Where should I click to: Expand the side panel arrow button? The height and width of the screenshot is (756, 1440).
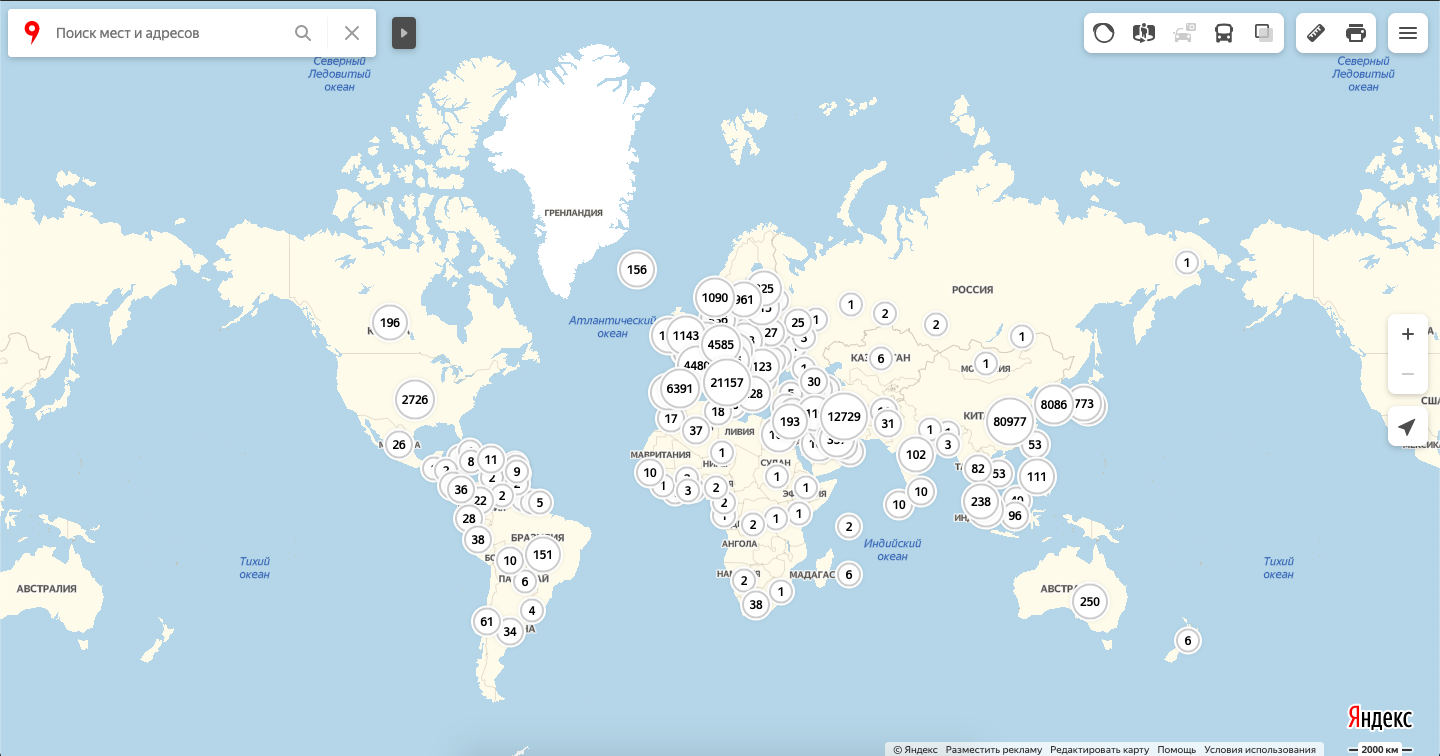point(404,33)
